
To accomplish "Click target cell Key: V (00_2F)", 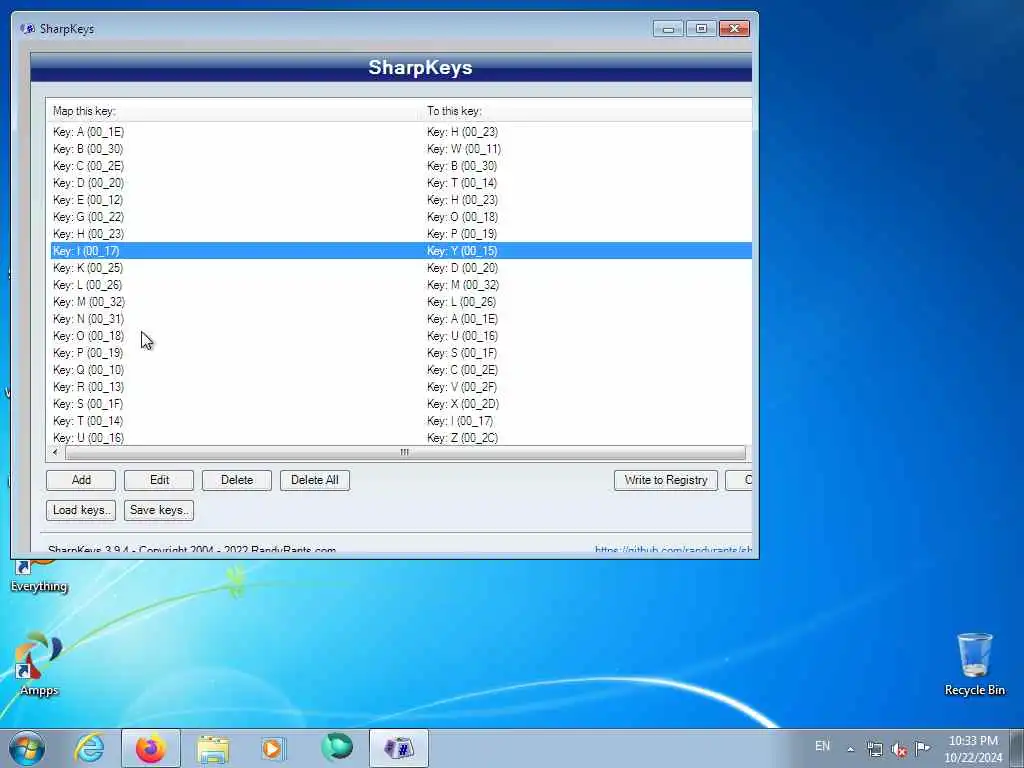I will (462, 387).
